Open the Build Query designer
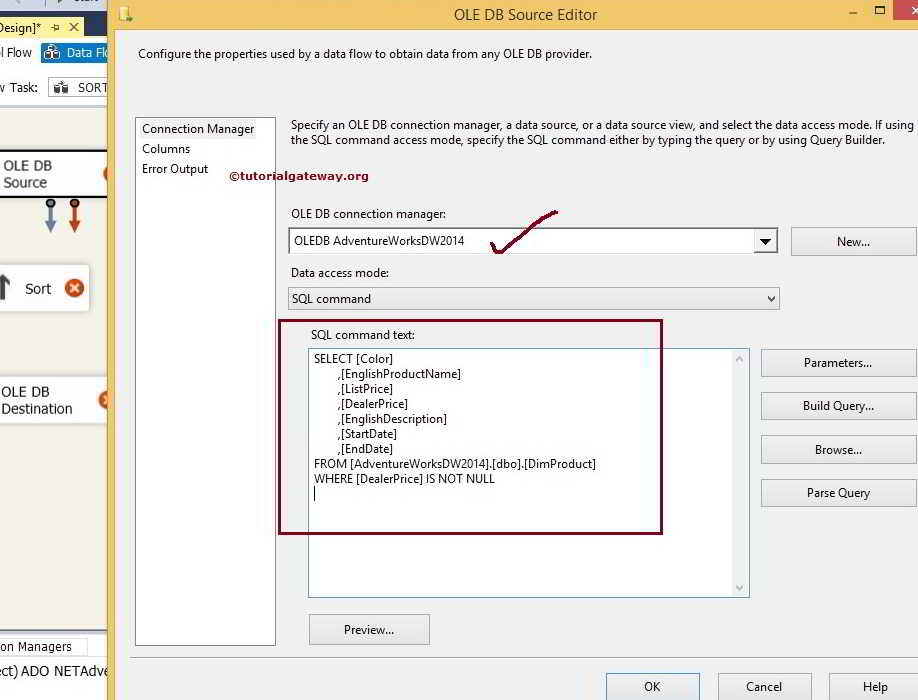Screen dimensions: 918x700 pos(837,406)
